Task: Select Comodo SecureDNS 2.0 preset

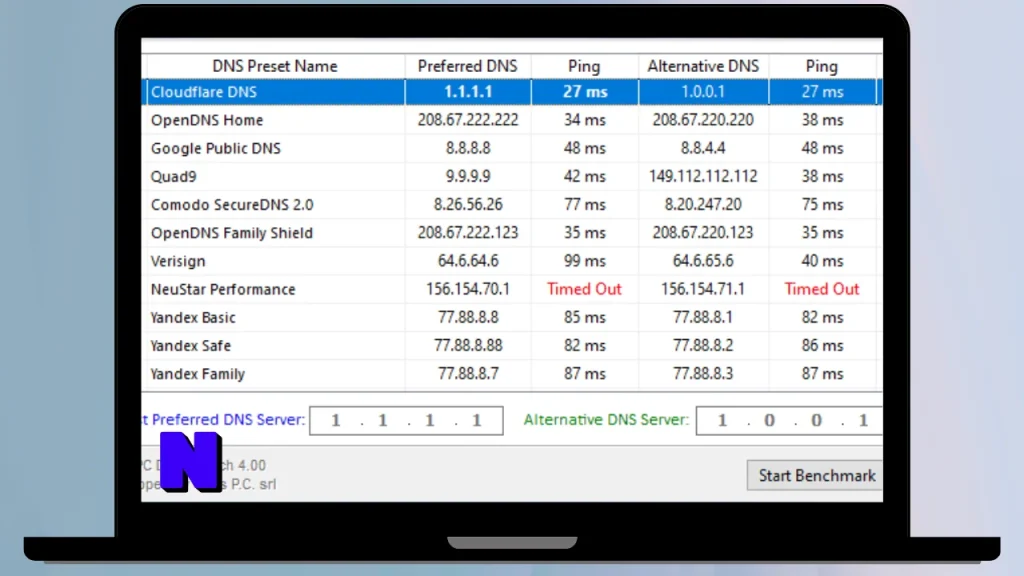Action: click(x=511, y=204)
